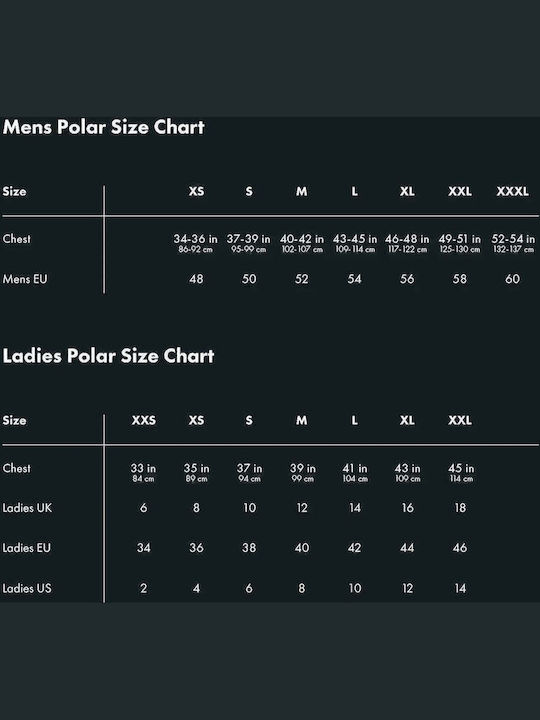Viewport: 540px width, 720px height.
Task: Click the Mens EU row label
Action: coord(25,279)
